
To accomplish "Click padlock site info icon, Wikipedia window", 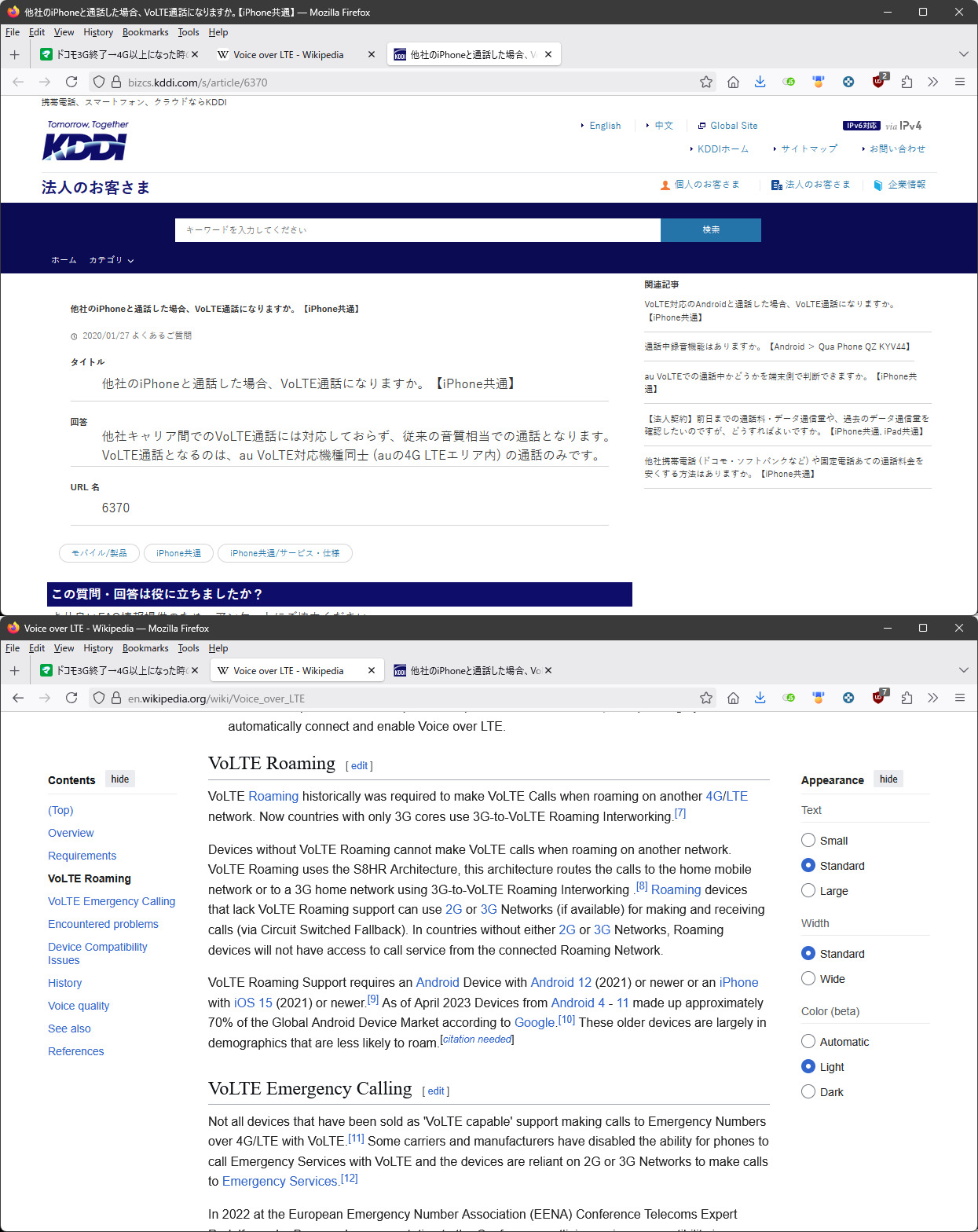I will tap(115, 698).
